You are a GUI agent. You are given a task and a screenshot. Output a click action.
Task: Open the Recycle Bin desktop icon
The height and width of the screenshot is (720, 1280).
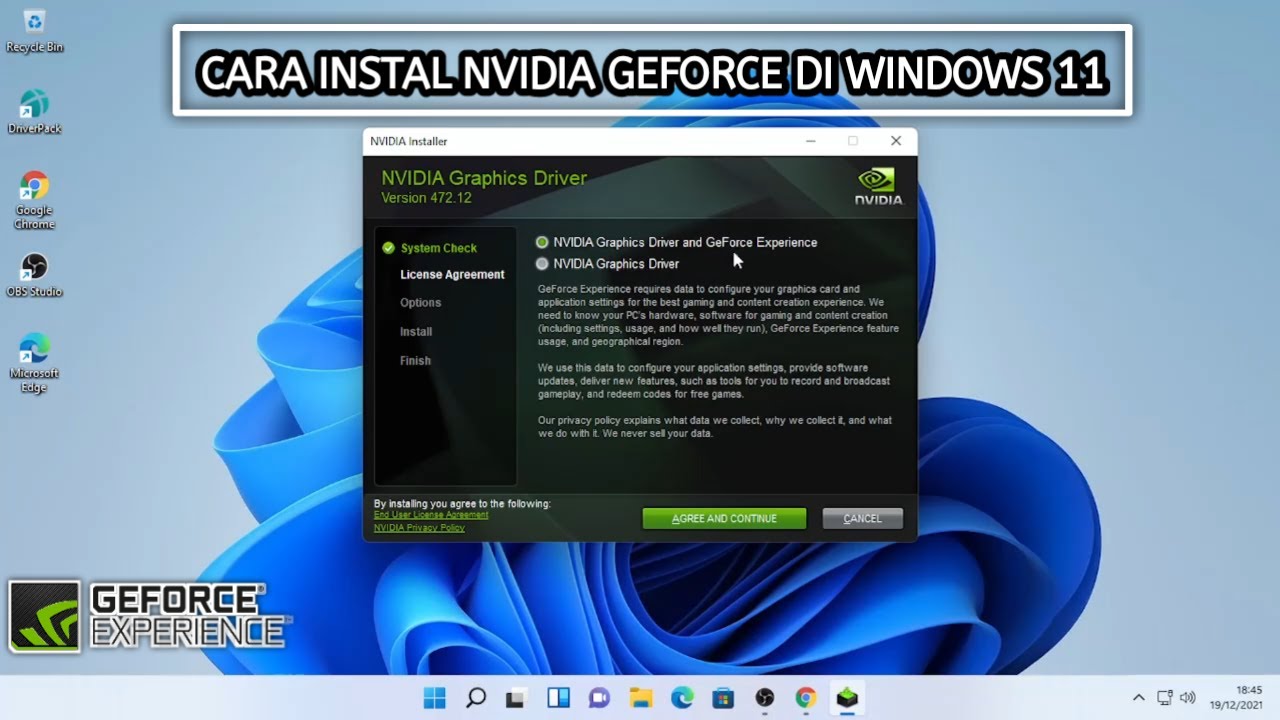[x=34, y=30]
